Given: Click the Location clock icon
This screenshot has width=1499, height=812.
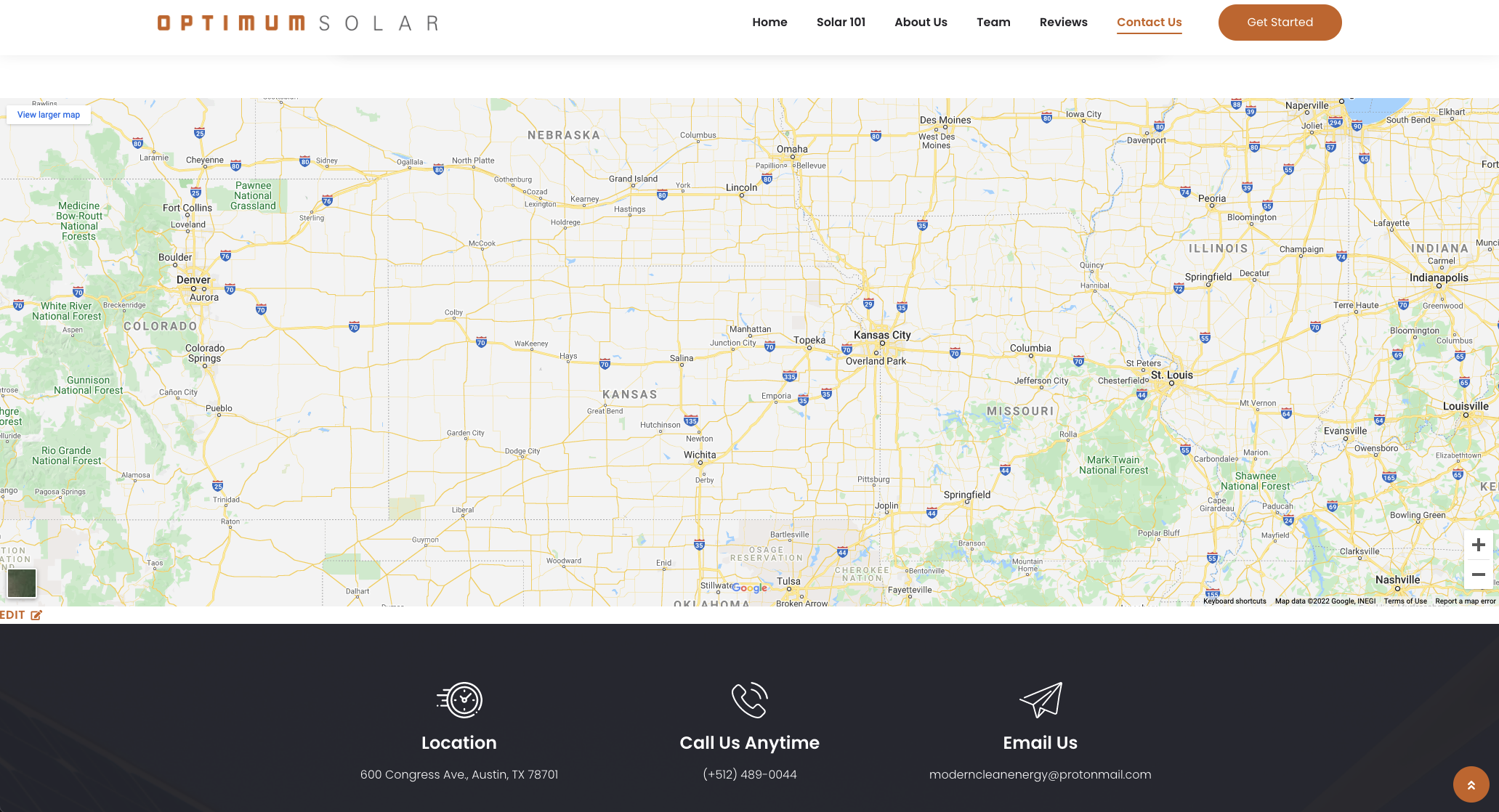Looking at the screenshot, I should pyautogui.click(x=459, y=700).
